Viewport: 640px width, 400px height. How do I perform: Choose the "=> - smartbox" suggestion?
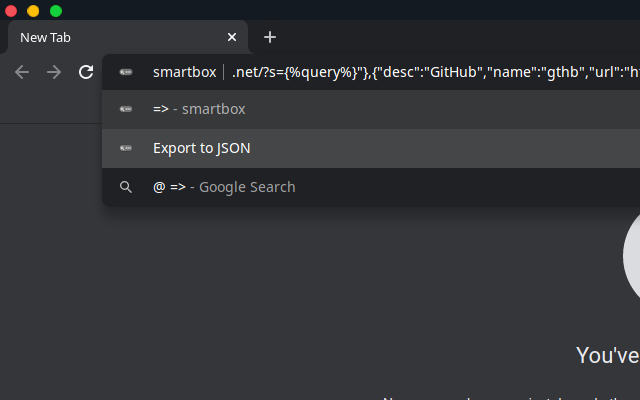(371, 109)
